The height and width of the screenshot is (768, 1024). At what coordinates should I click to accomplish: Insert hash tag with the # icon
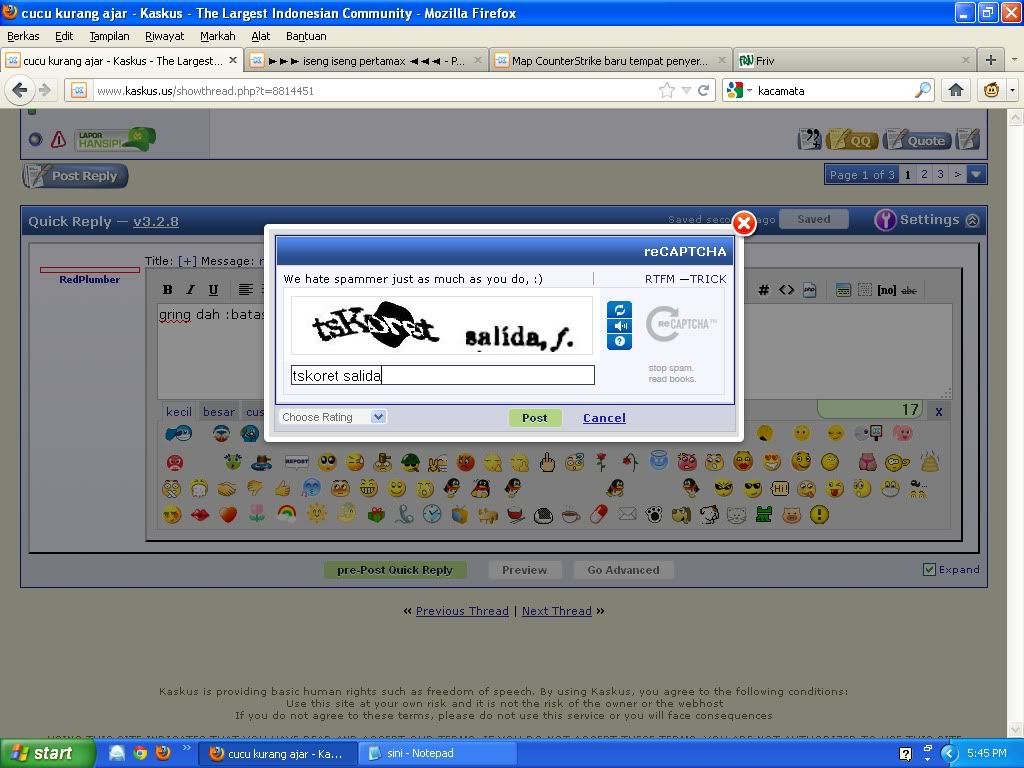763,290
